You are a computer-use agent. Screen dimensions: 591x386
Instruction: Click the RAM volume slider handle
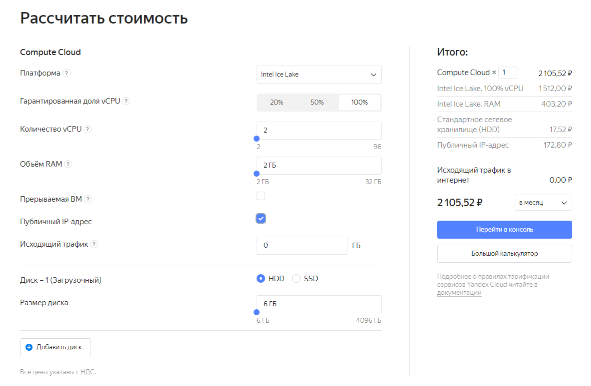(x=257, y=174)
